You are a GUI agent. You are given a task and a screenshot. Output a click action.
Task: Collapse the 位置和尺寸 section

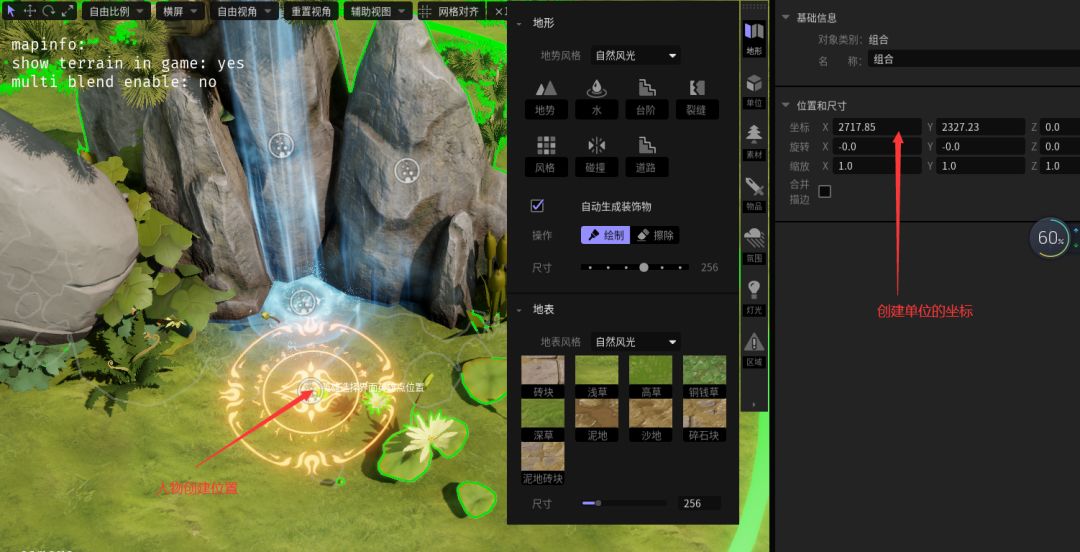point(786,105)
